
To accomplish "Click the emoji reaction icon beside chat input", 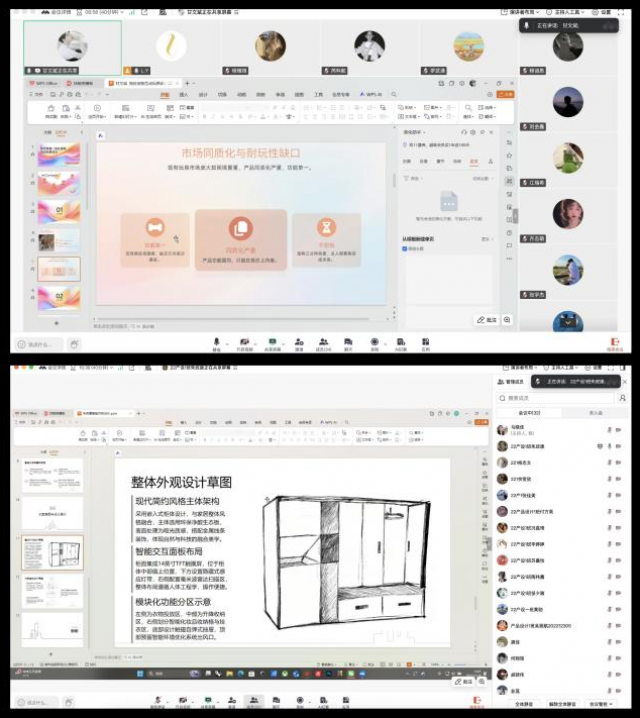I will click(x=74, y=344).
